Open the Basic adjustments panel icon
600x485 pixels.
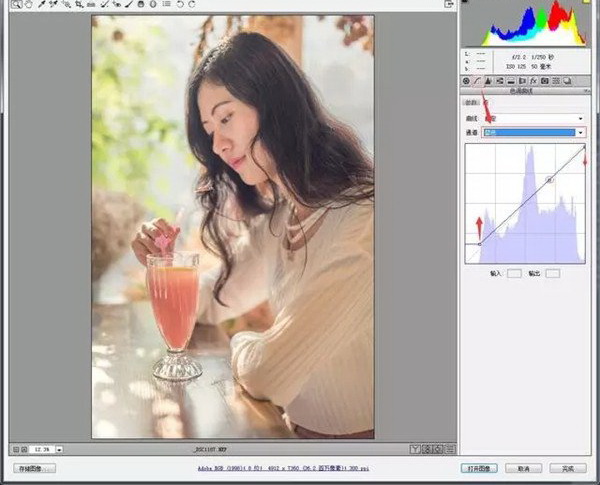(x=466, y=80)
